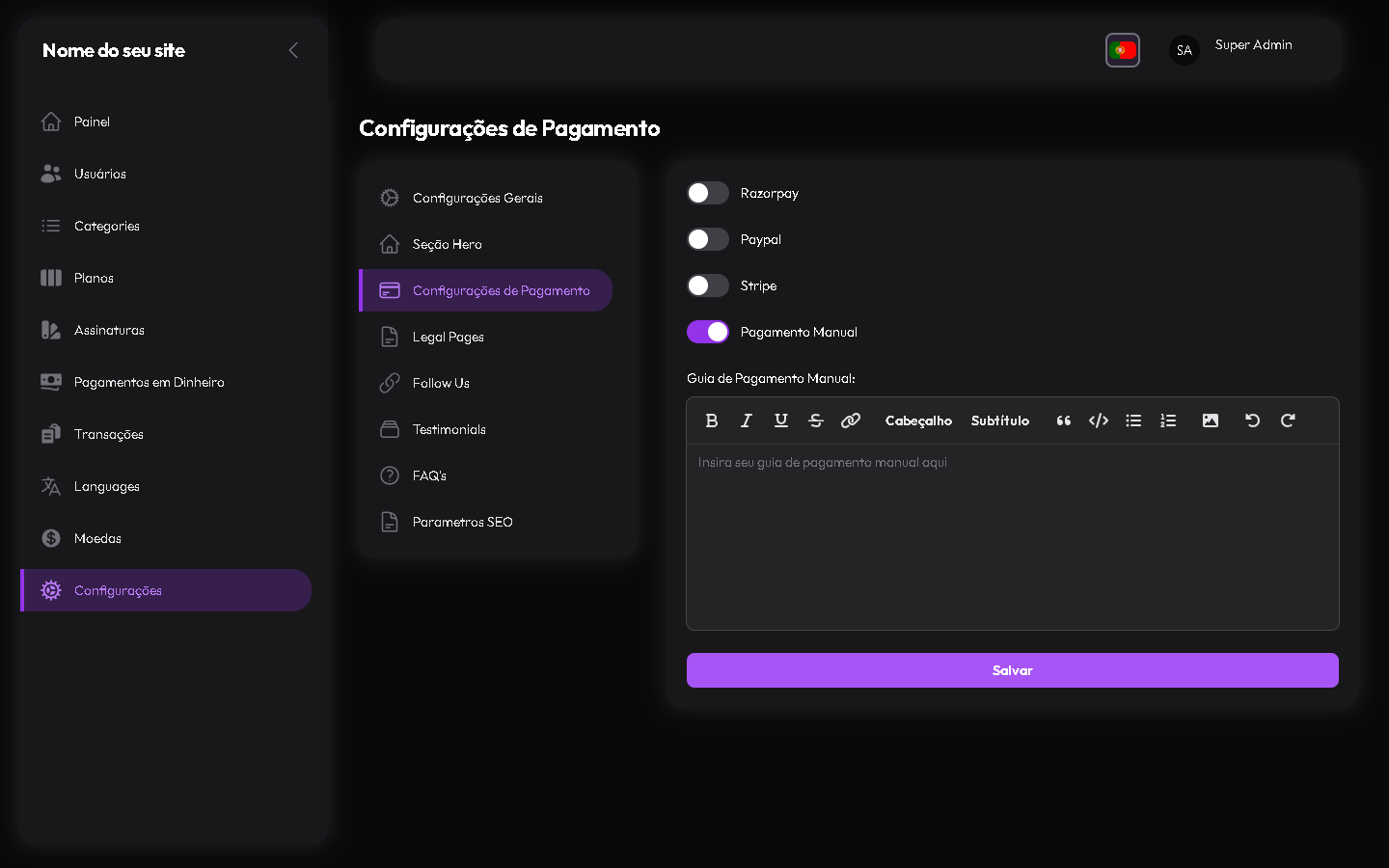Undo the last editor change
The width and height of the screenshot is (1389, 868).
(1252, 420)
